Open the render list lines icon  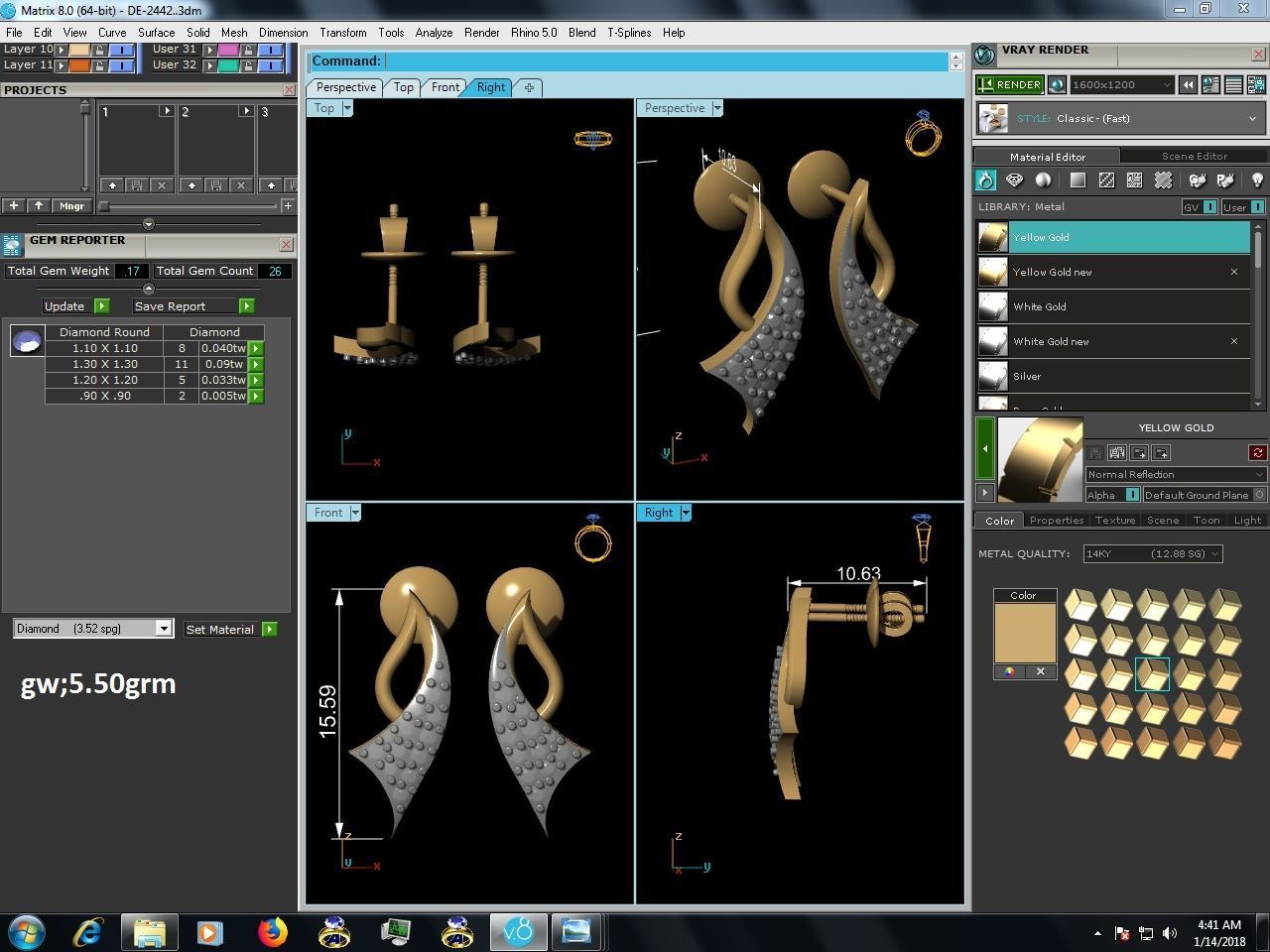pyautogui.click(x=1233, y=85)
